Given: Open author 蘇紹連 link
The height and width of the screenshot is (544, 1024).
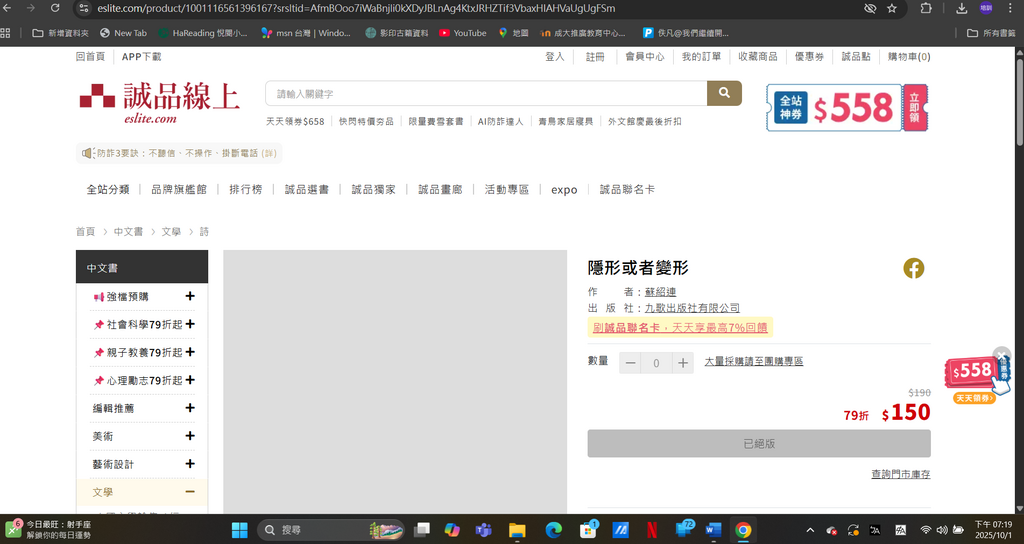Looking at the screenshot, I should tap(660, 292).
